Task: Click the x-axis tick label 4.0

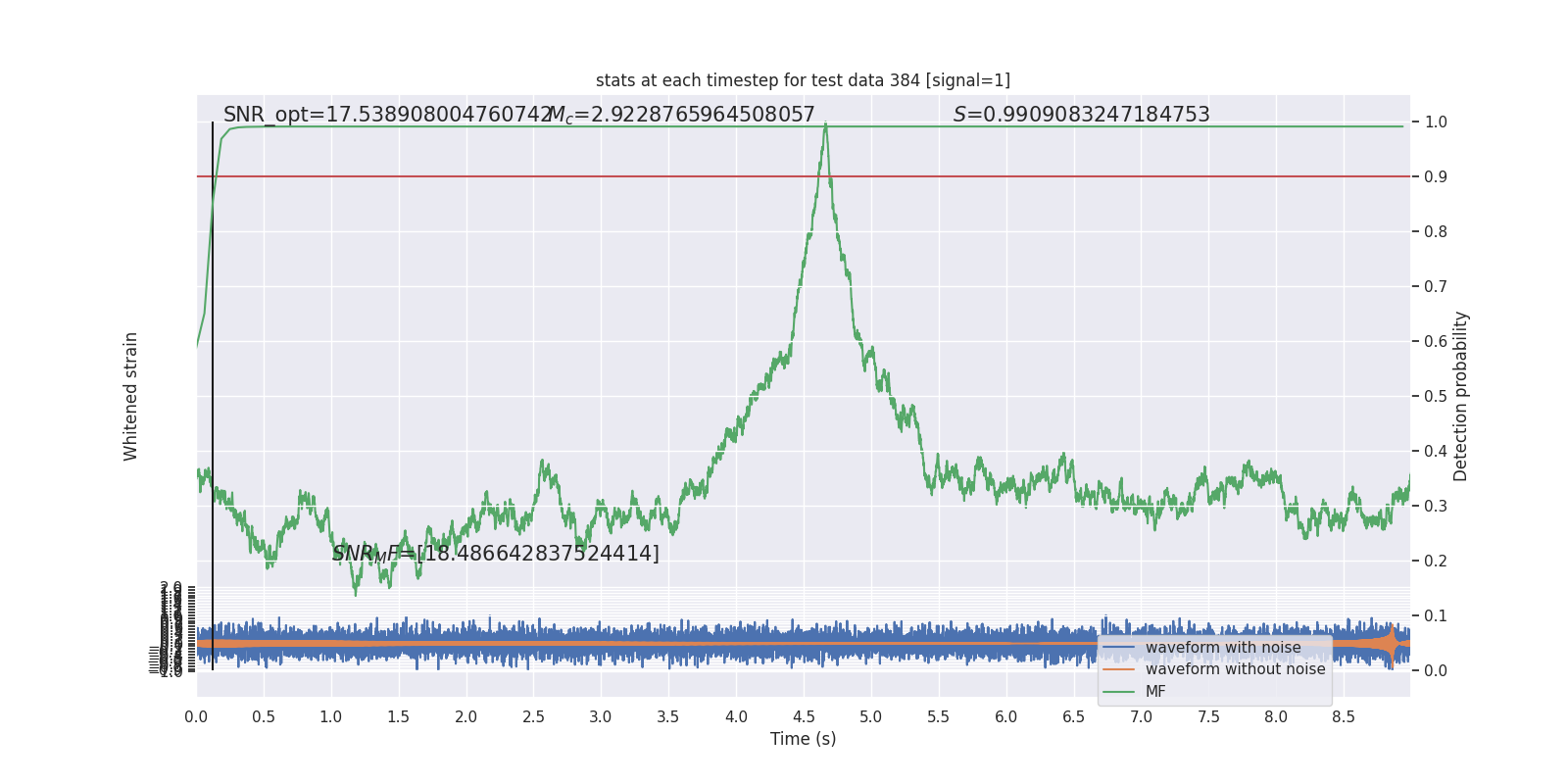Action: (x=736, y=717)
